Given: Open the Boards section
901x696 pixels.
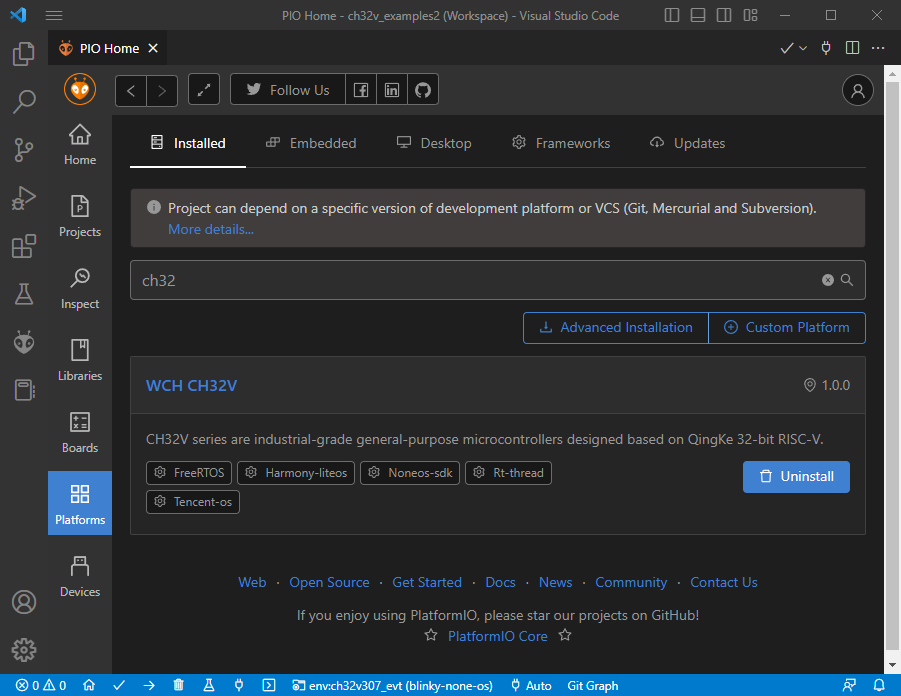Looking at the screenshot, I should point(80,432).
